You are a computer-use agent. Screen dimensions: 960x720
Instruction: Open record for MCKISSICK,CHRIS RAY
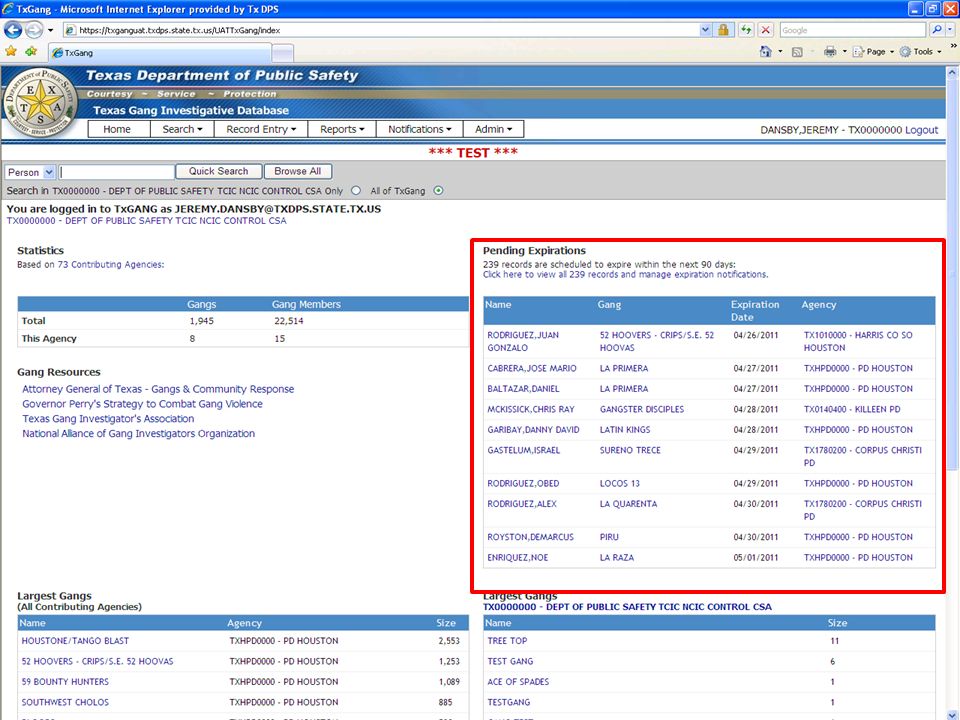tap(531, 410)
